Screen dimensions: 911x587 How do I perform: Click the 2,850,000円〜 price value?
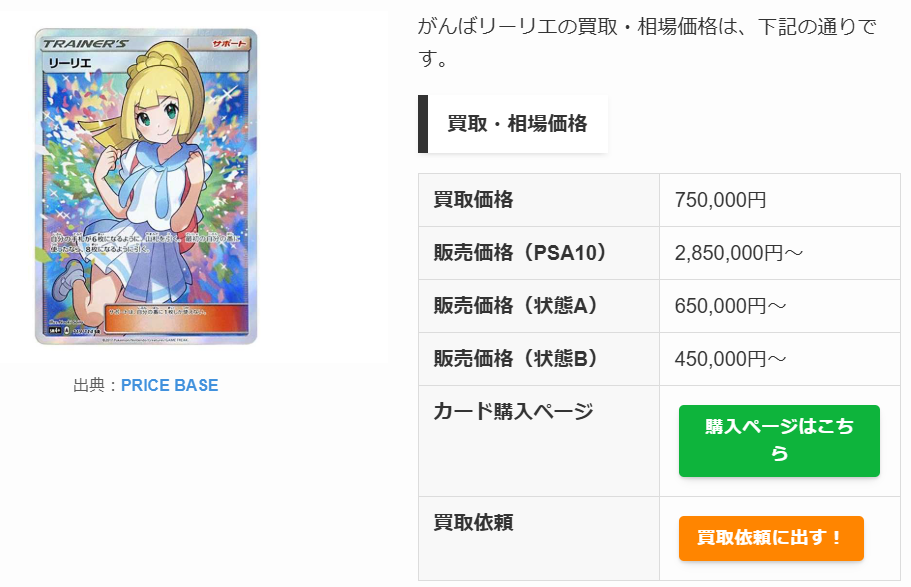(x=739, y=253)
